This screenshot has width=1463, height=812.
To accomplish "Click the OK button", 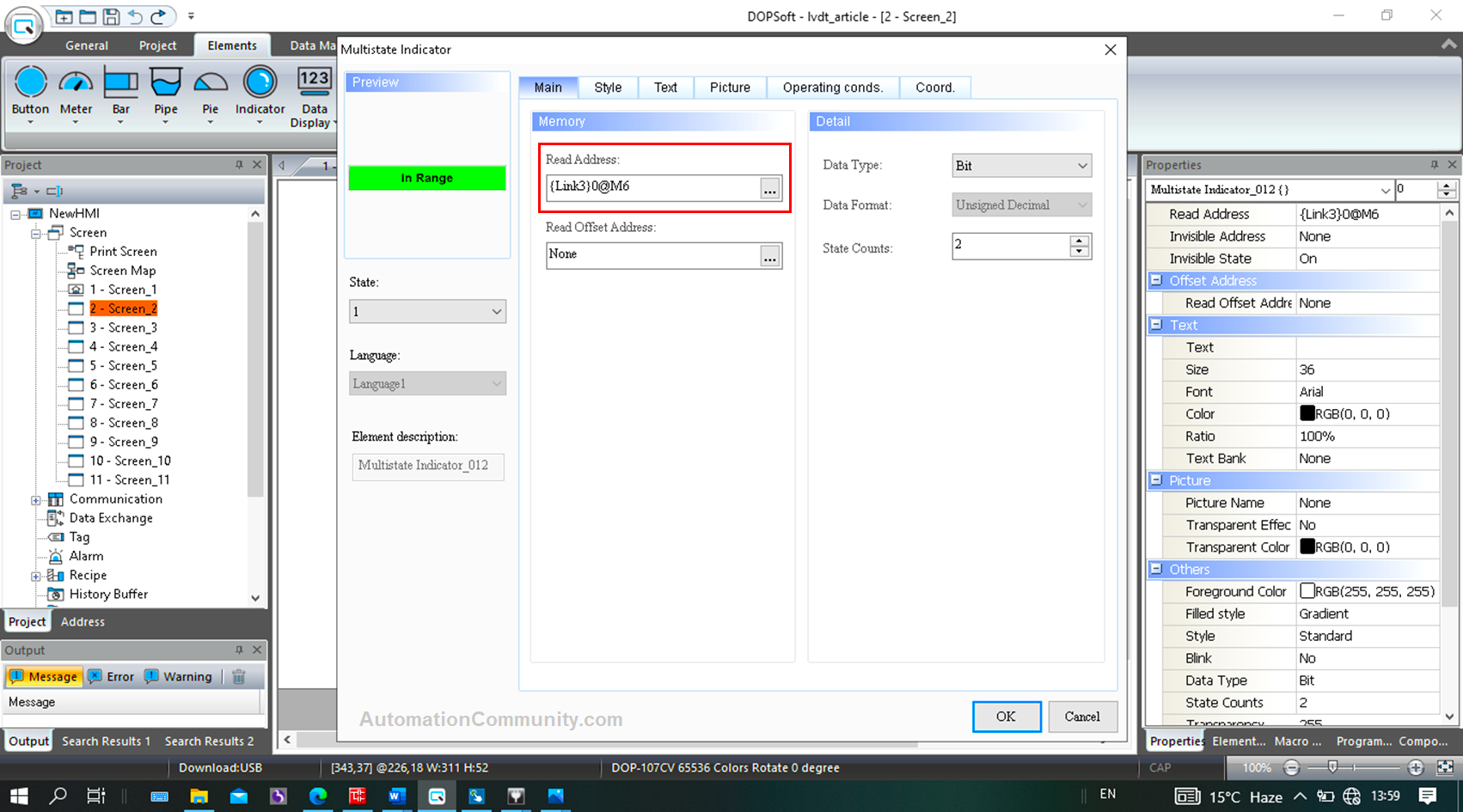I will (x=1006, y=717).
